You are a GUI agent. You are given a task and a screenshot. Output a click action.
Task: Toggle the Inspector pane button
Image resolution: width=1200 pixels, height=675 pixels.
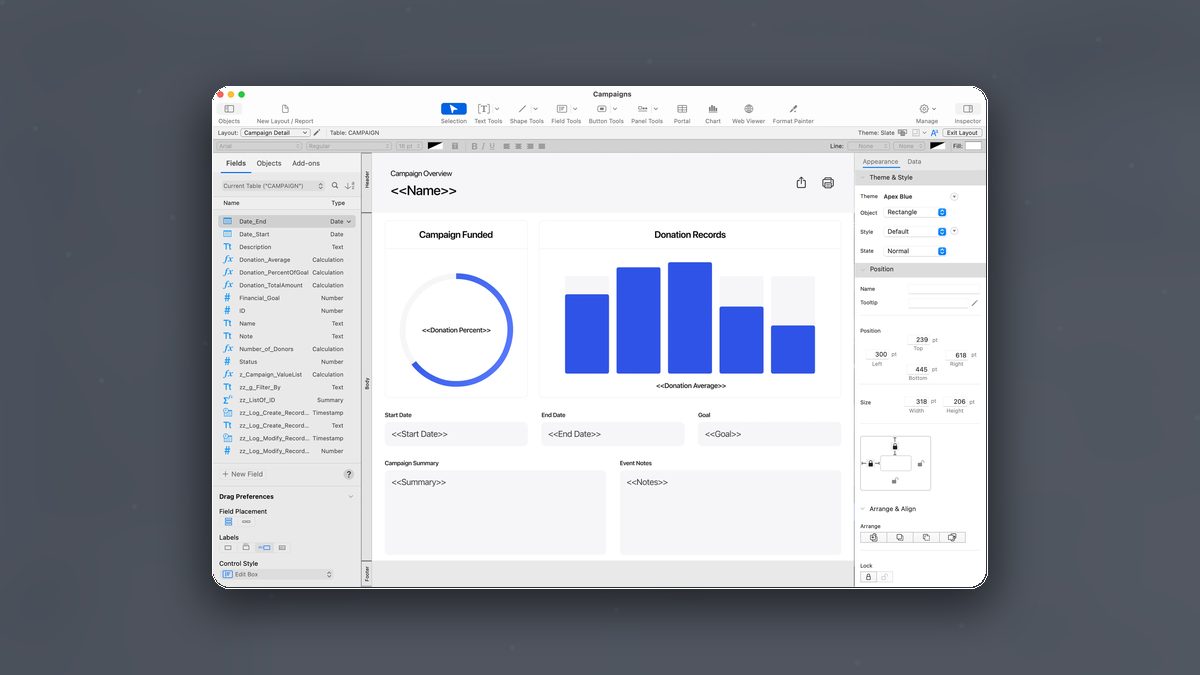point(967,109)
